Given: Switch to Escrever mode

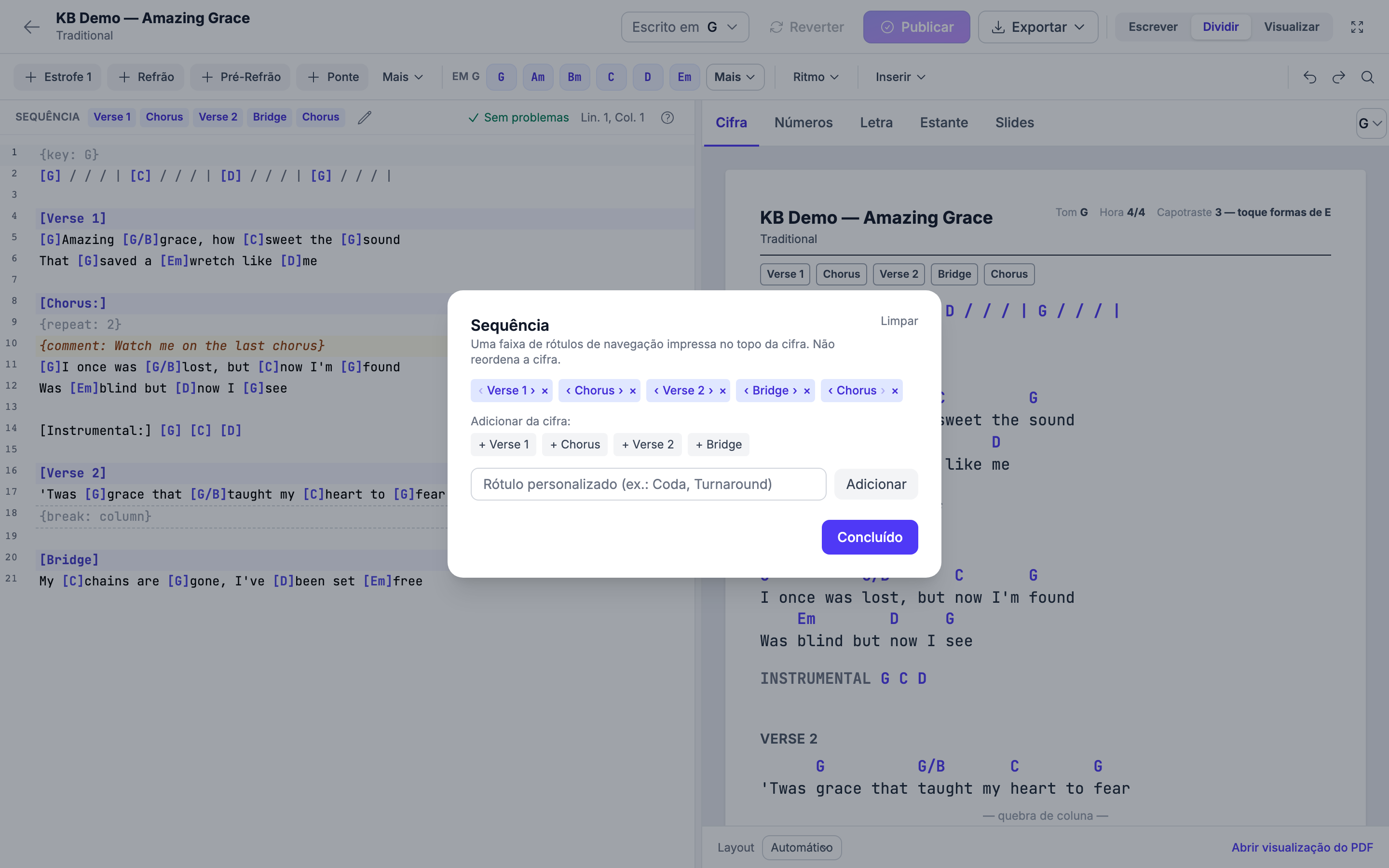Looking at the screenshot, I should point(1153,27).
